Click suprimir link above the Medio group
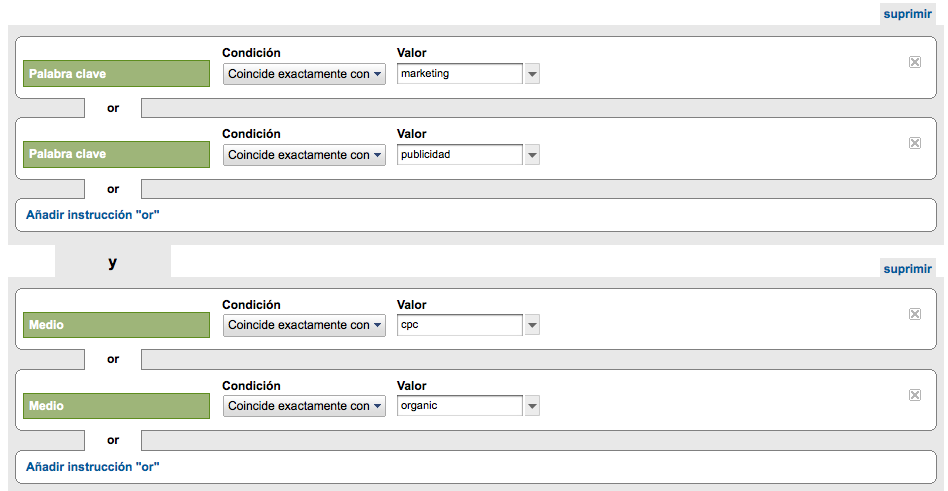 click(907, 269)
